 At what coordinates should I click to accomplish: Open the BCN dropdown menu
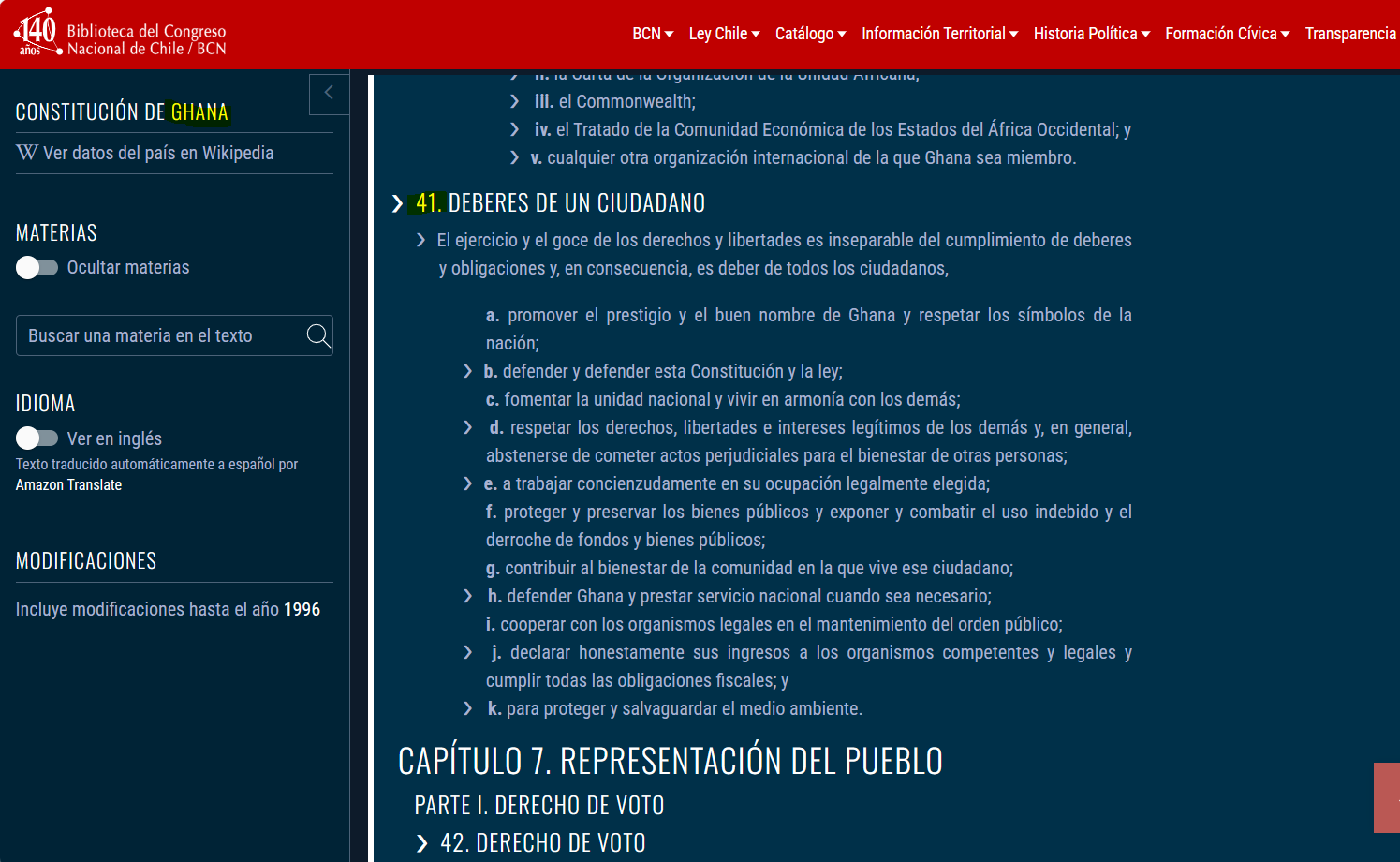point(653,34)
